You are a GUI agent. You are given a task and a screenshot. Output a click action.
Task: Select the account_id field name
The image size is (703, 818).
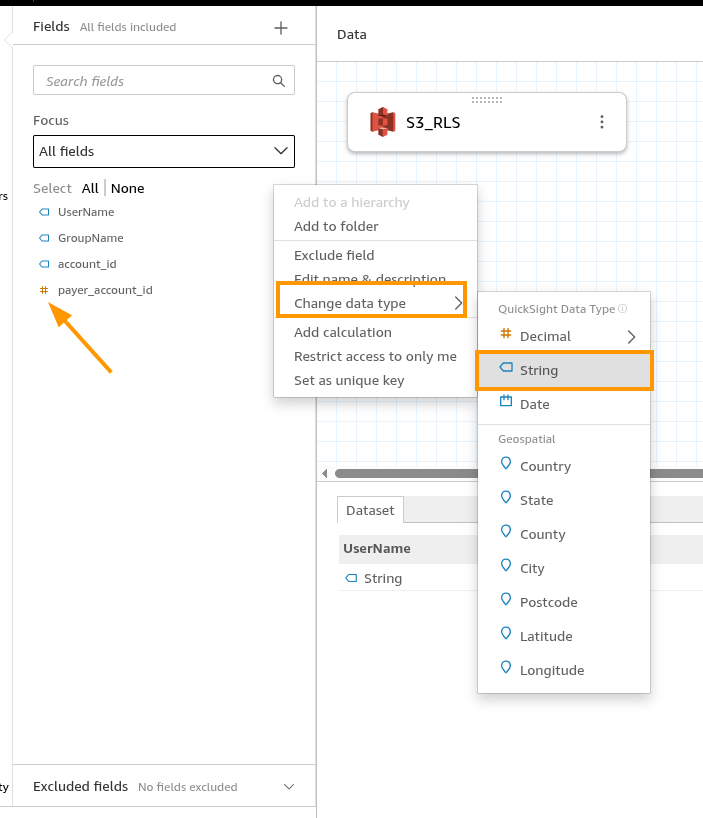tap(87, 264)
